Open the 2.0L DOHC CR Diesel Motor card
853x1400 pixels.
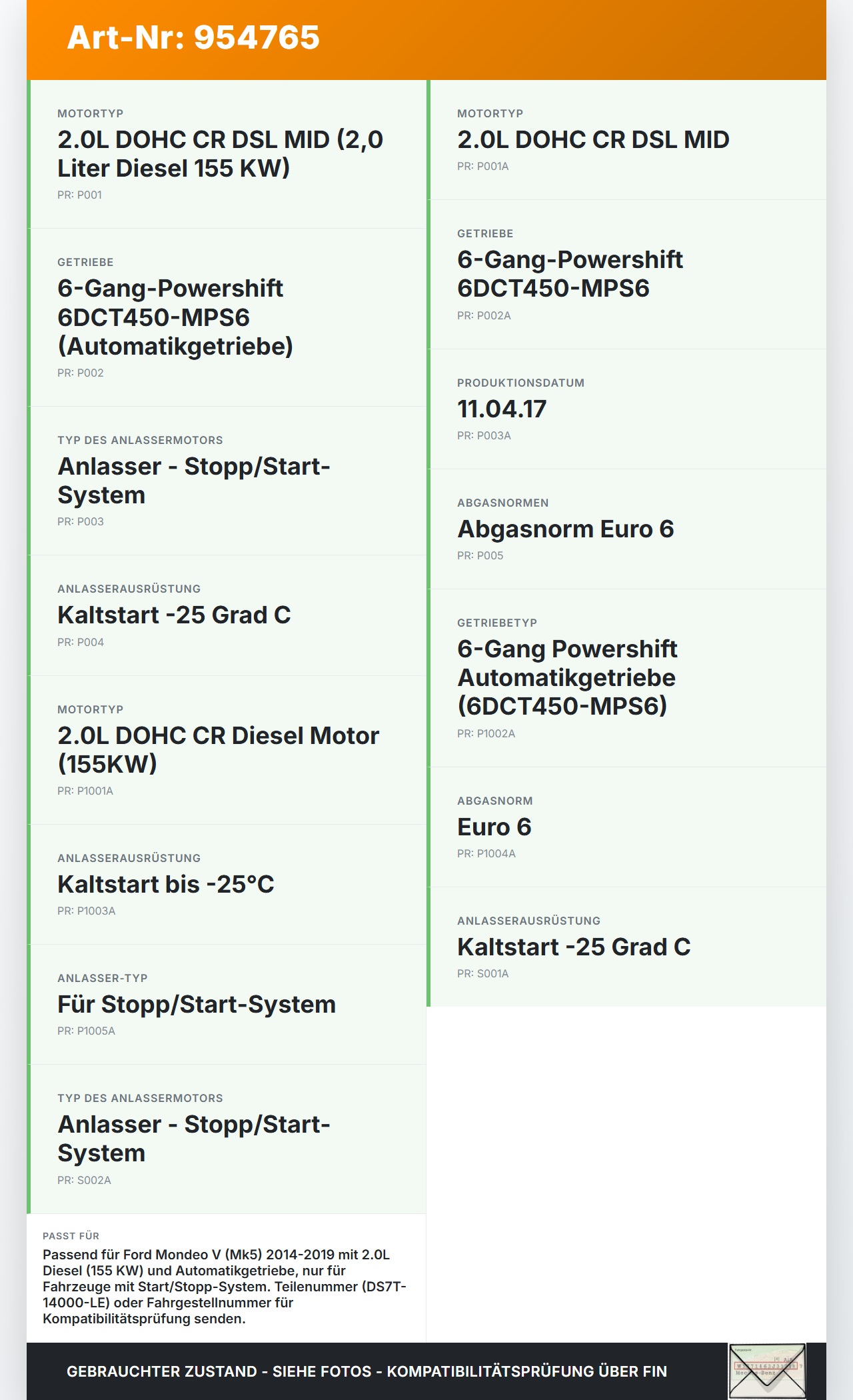[x=227, y=750]
